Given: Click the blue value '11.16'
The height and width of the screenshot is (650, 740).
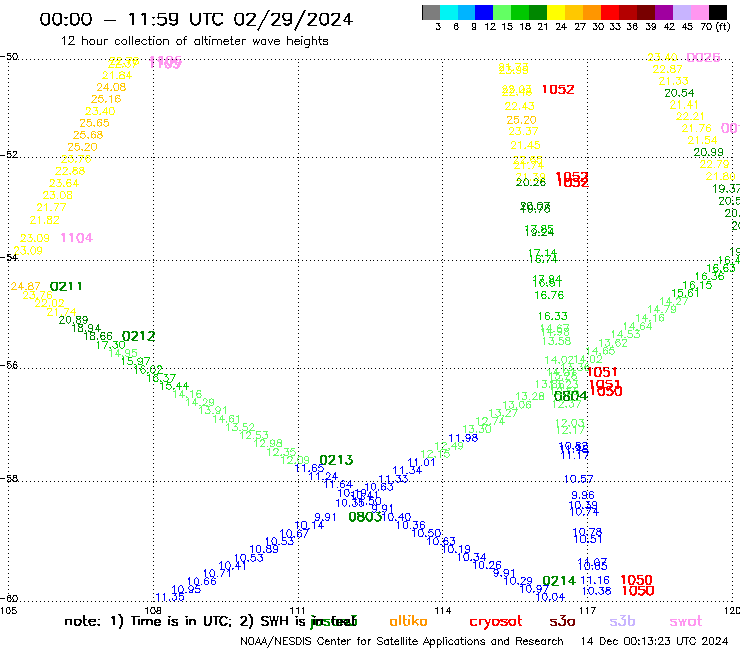Looking at the screenshot, I should (595, 581).
